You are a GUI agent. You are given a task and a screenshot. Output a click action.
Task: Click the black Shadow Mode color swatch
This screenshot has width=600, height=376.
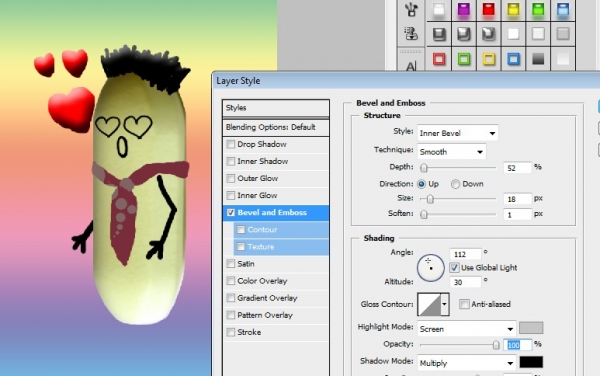click(x=531, y=362)
